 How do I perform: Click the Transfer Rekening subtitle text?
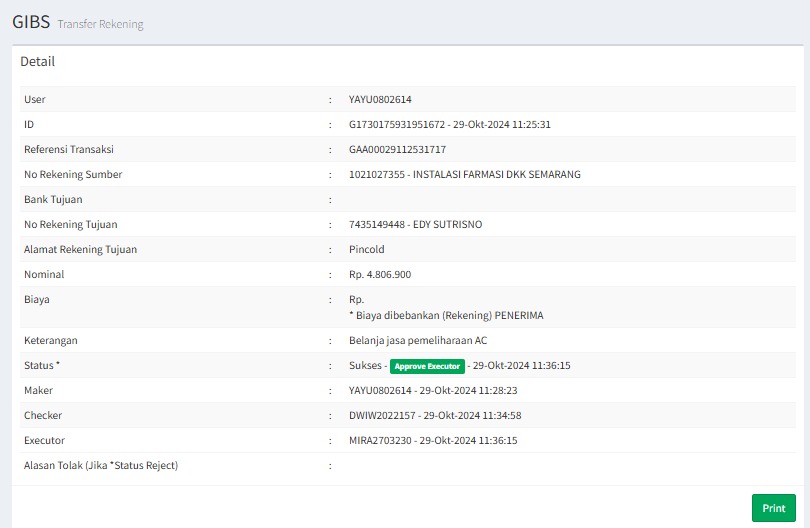[100, 24]
